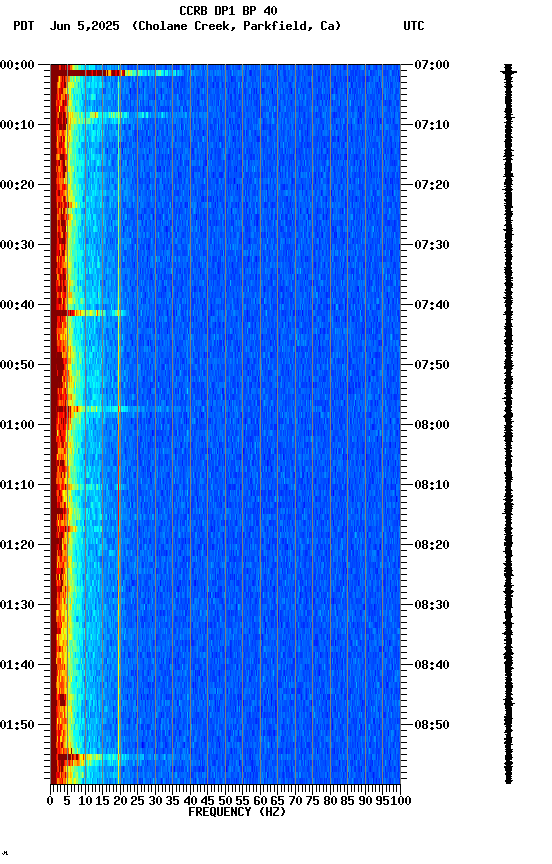This screenshot has width=552, height=864.
Task: Click the "50" frequency axis label
Action: pyautogui.click(x=225, y=801)
